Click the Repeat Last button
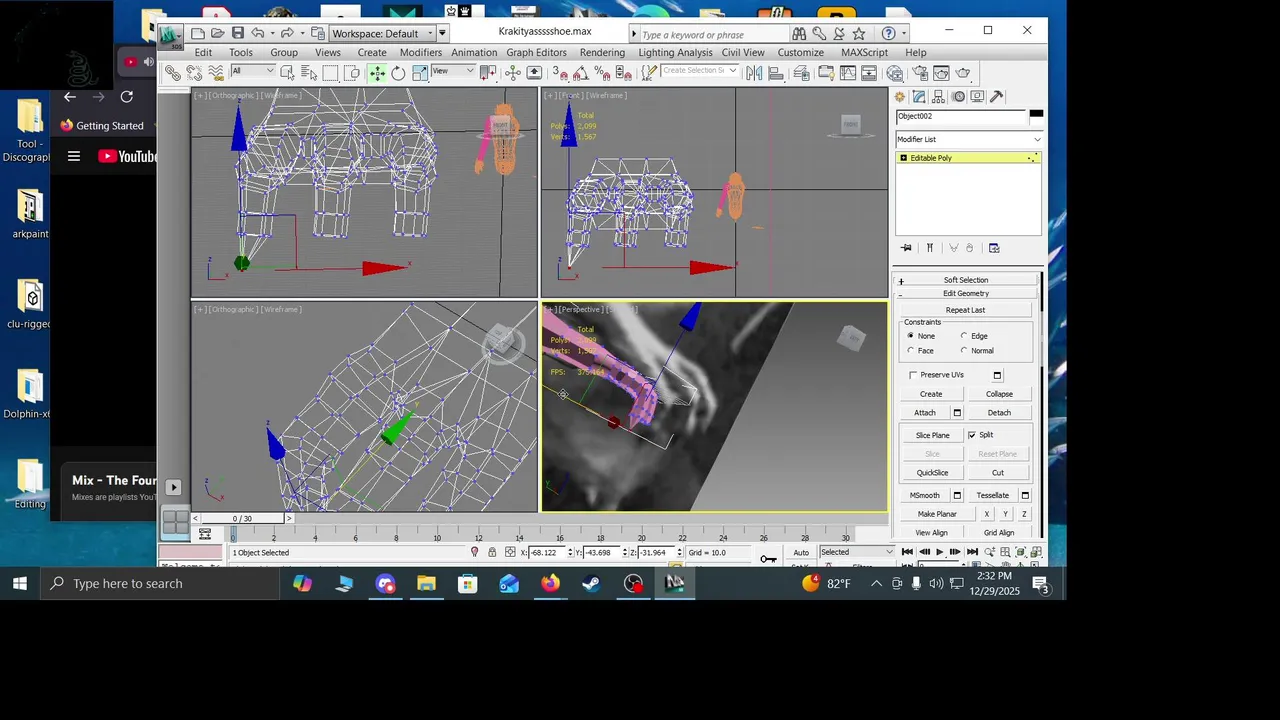The image size is (1280, 720). 965,310
